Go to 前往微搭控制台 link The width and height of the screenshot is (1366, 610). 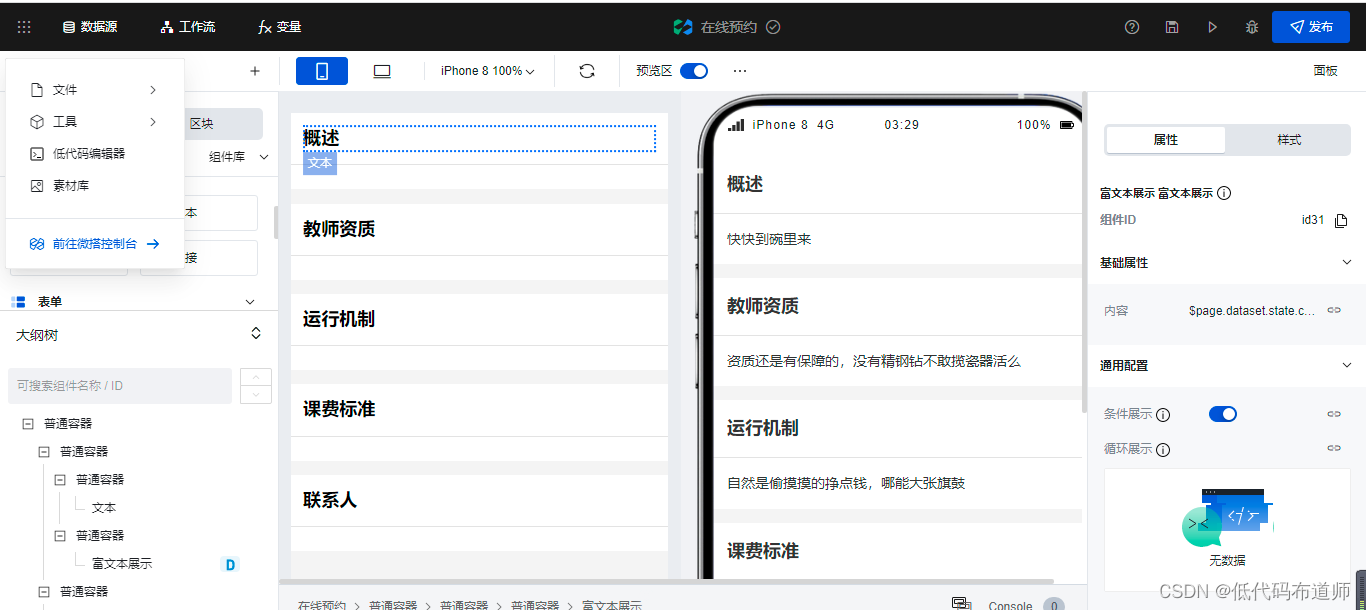coord(95,244)
